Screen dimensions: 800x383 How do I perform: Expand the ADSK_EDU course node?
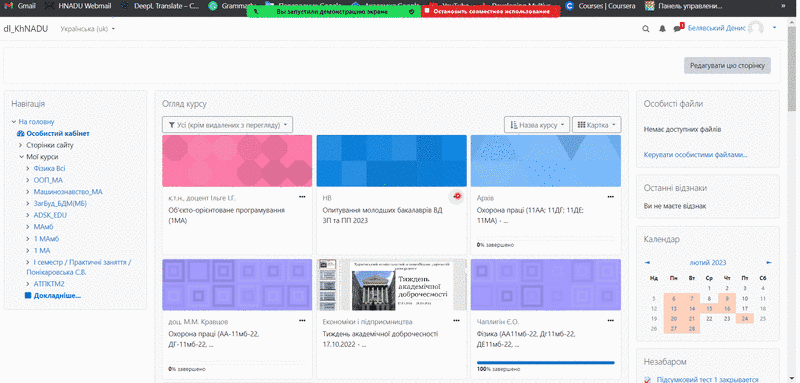pyautogui.click(x=28, y=215)
